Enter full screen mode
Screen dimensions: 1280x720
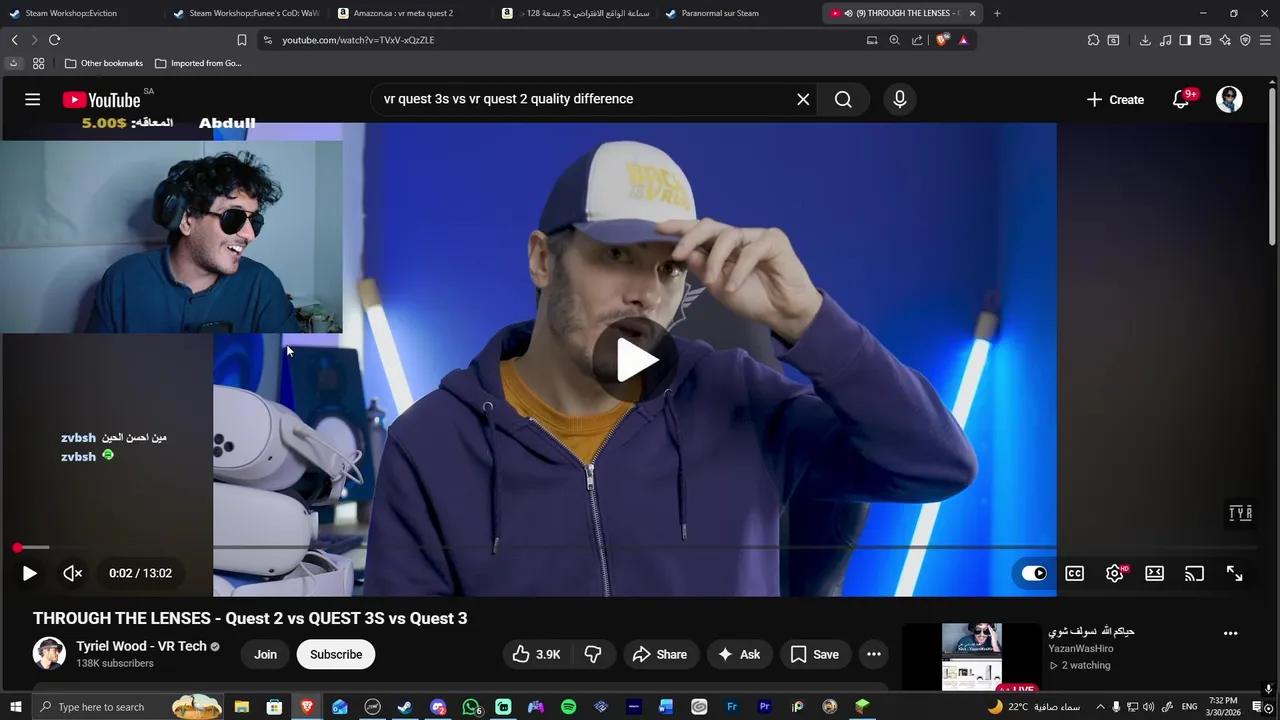pos(1235,573)
